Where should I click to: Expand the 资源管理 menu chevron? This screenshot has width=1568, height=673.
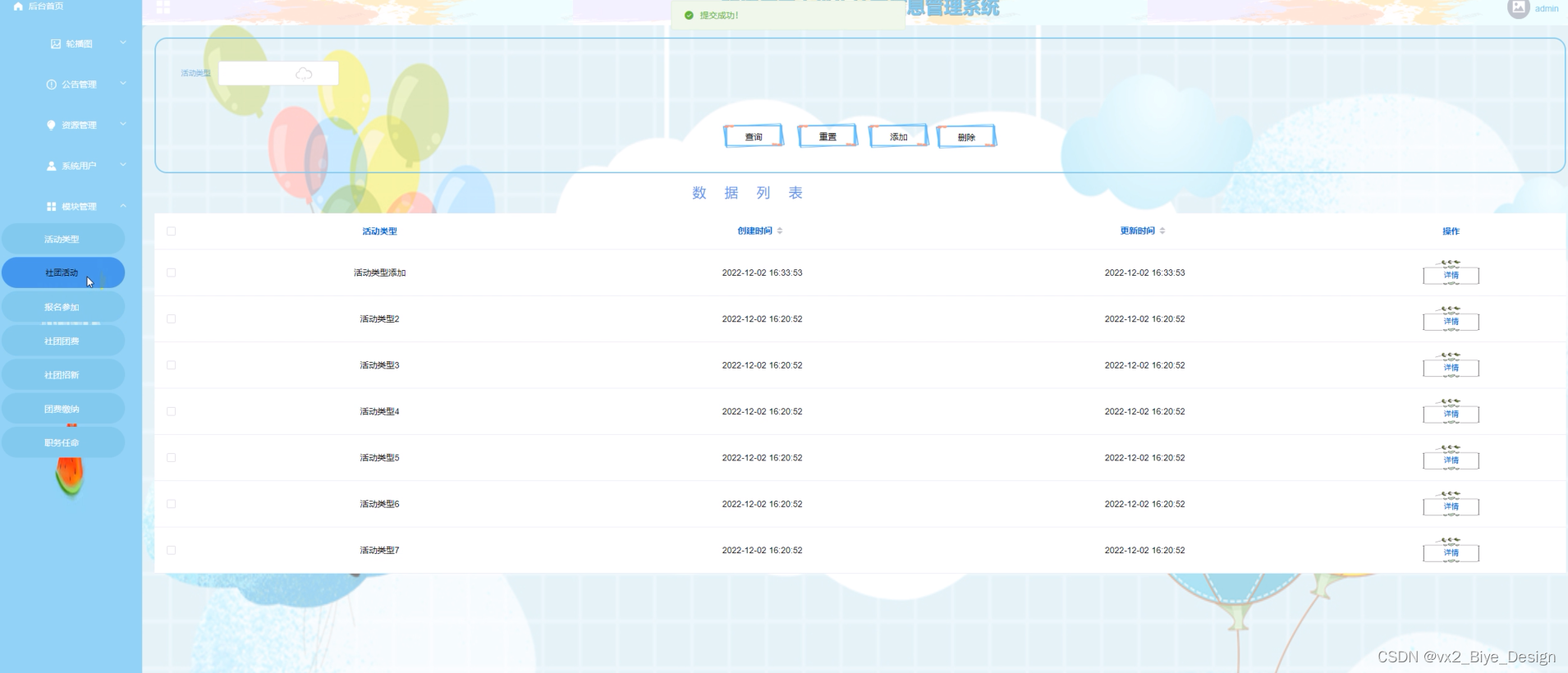123,124
